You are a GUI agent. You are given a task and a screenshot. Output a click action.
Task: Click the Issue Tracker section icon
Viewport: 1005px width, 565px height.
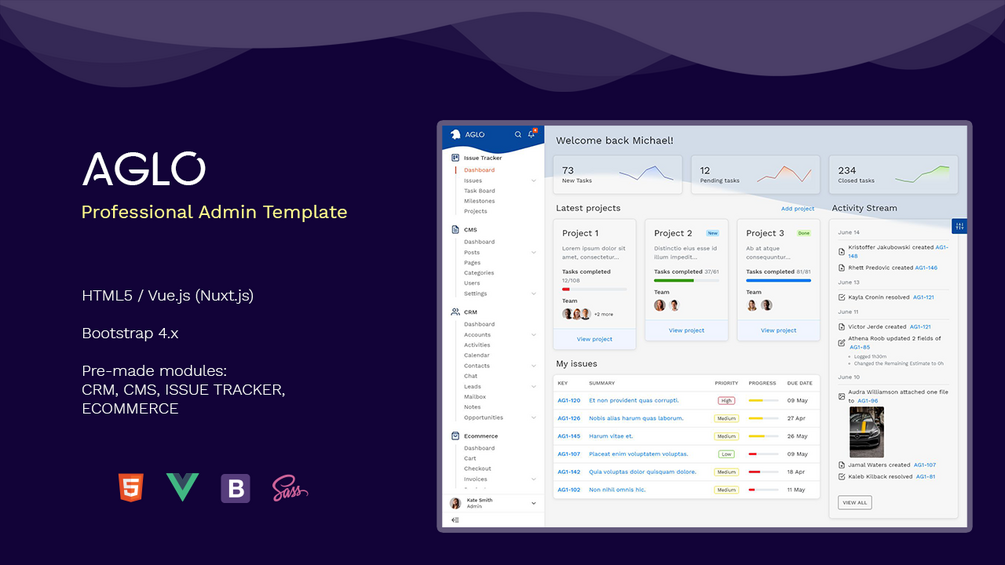455,158
